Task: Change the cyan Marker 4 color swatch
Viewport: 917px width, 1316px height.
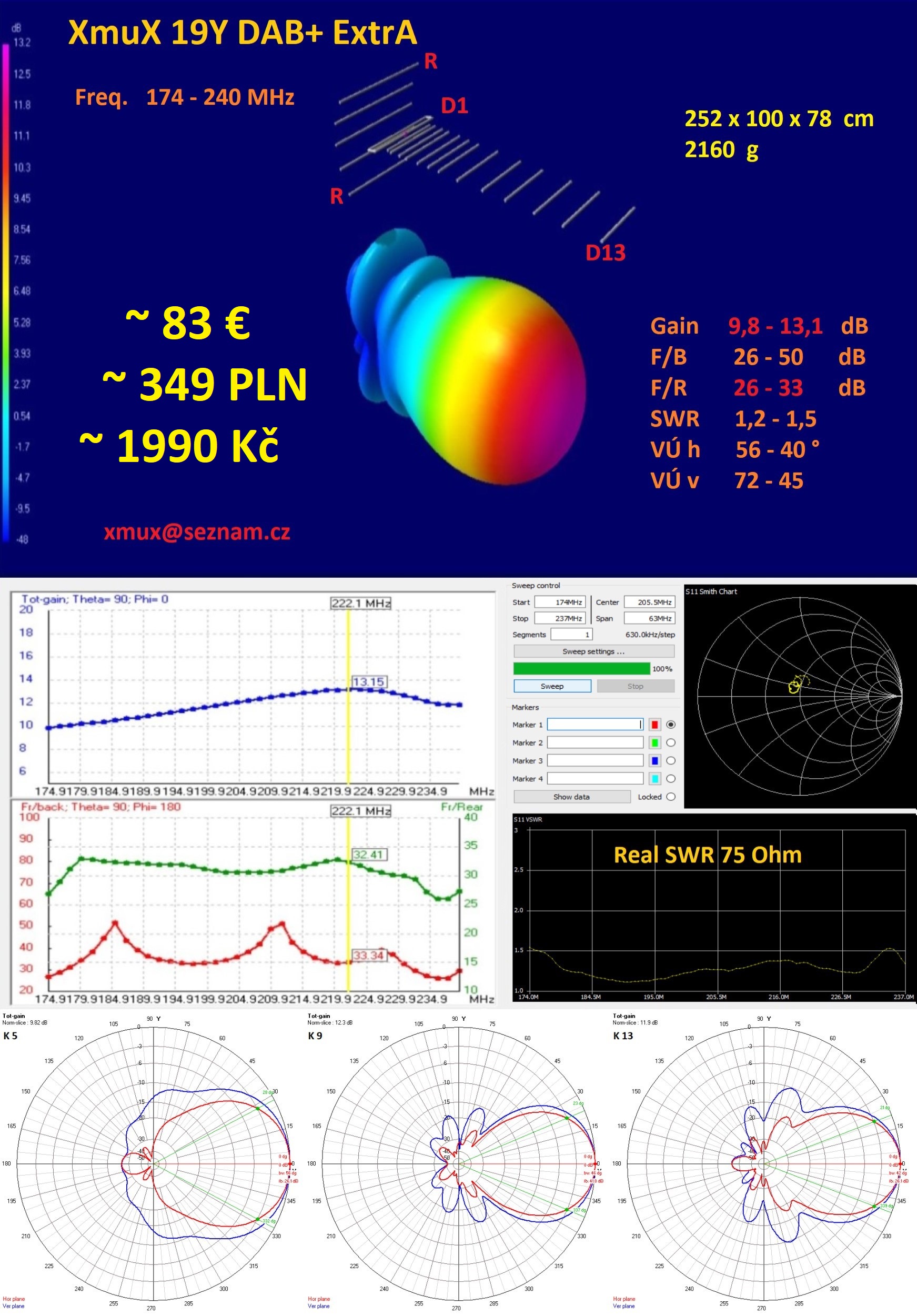Action: pyautogui.click(x=654, y=778)
